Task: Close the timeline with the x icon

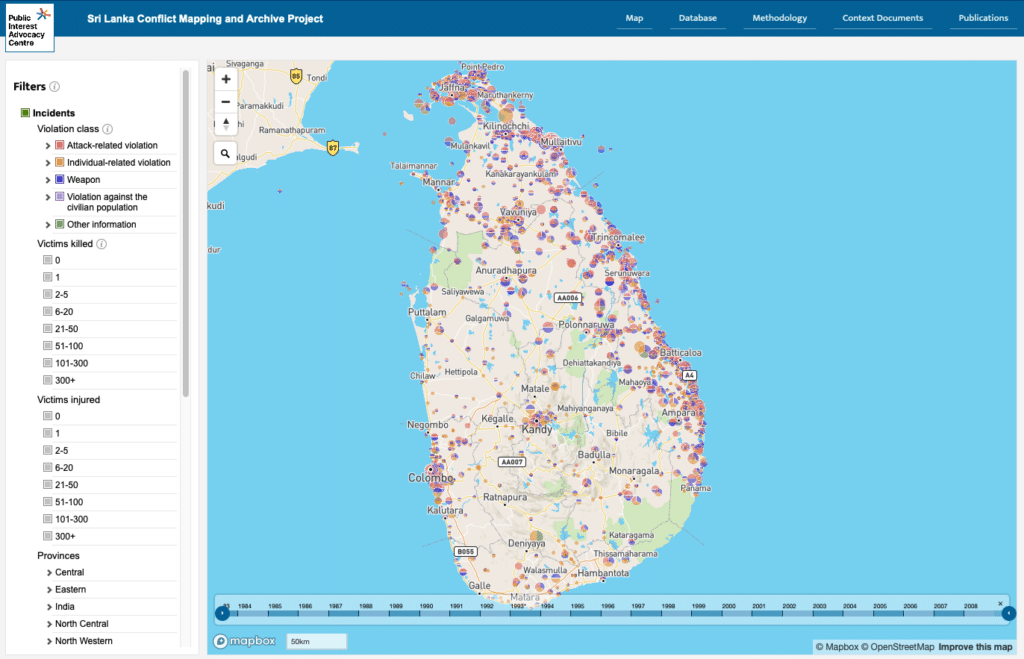Action: [x=1000, y=603]
